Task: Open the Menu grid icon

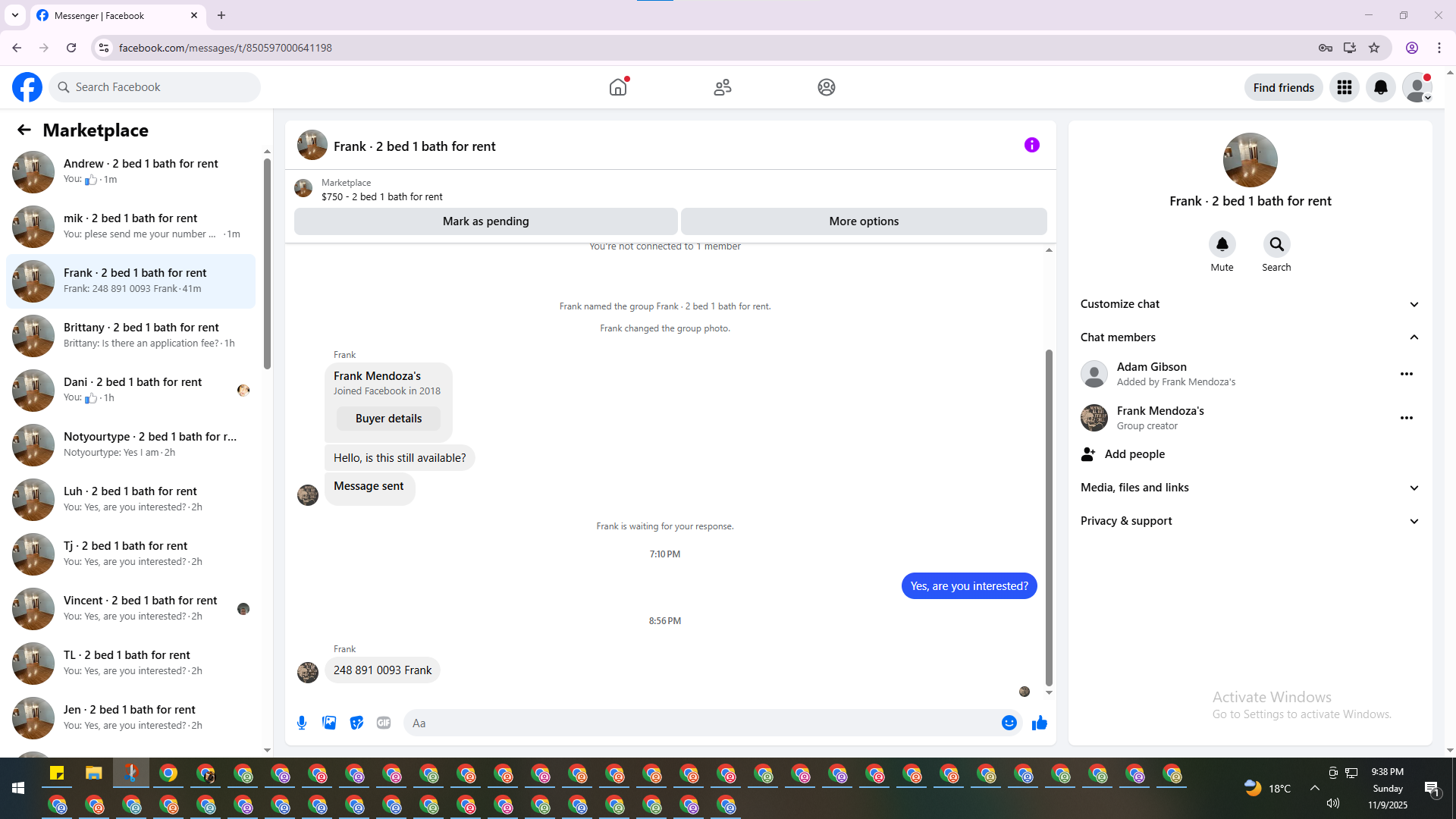Action: (x=1345, y=87)
